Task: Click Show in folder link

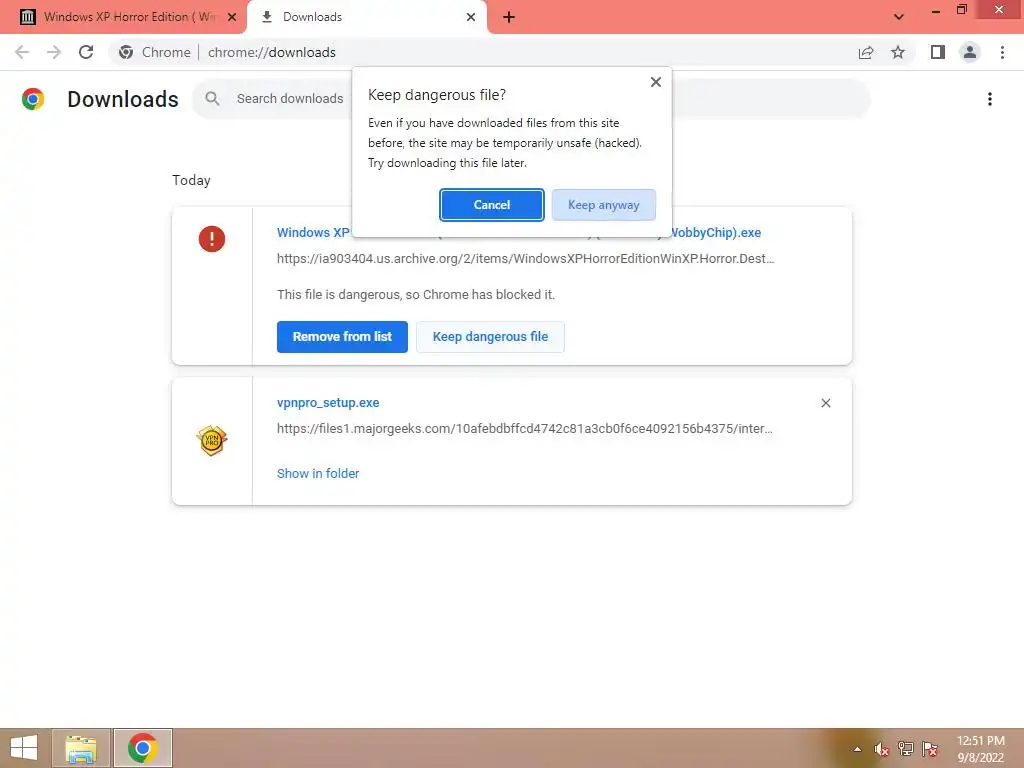Action: tap(318, 473)
